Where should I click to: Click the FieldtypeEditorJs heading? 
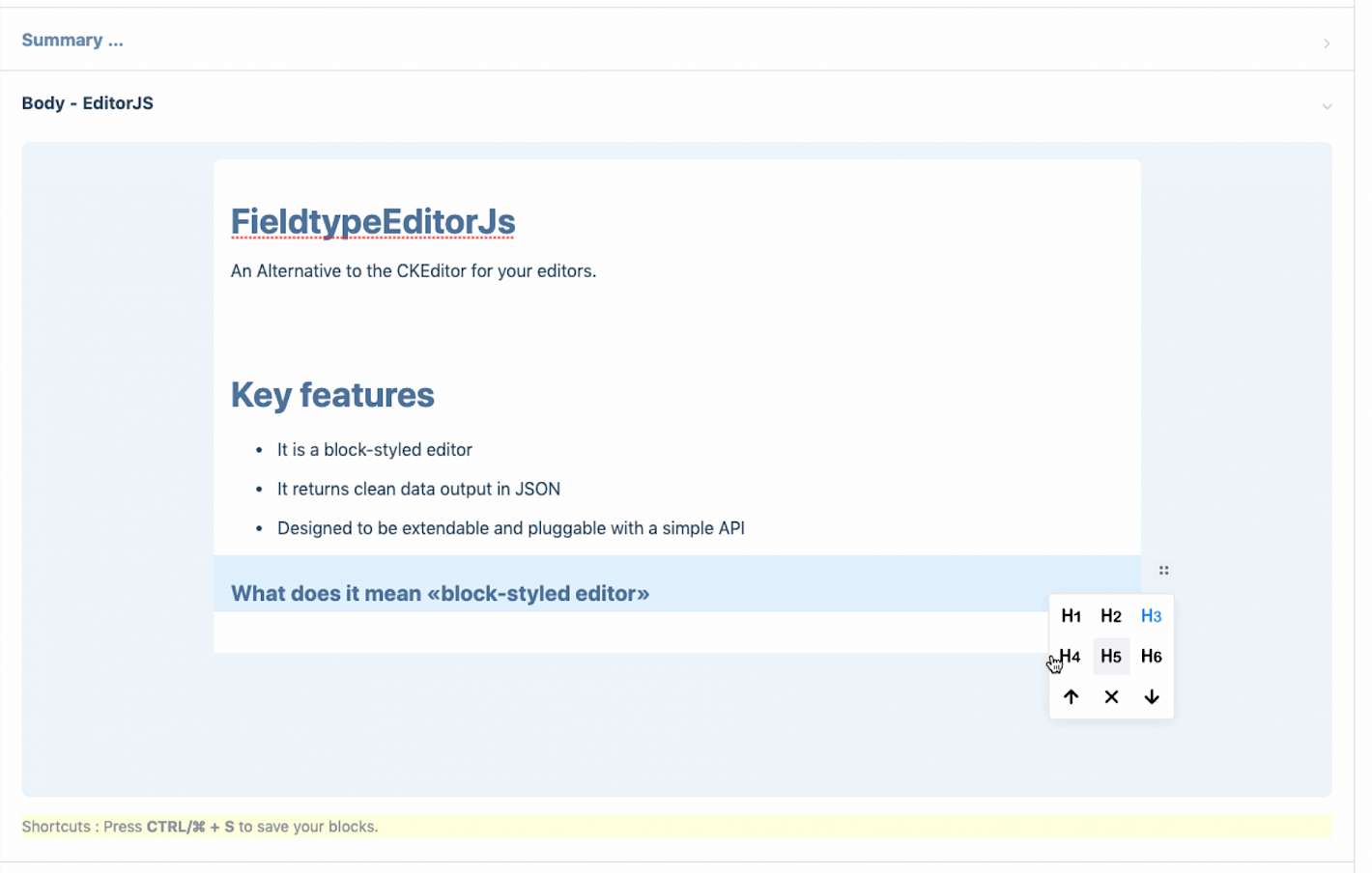pyautogui.click(x=373, y=222)
